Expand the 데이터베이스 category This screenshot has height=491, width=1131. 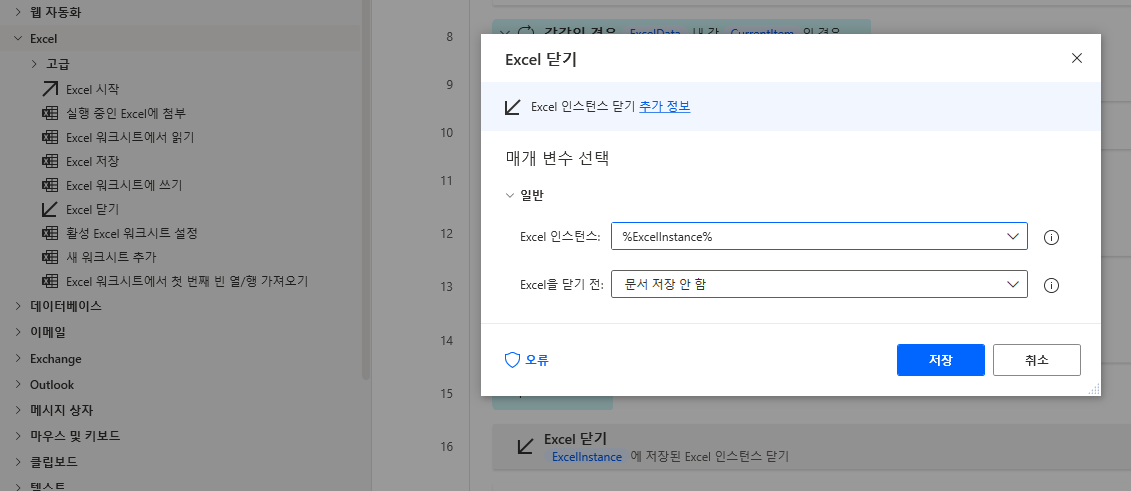[x=18, y=306]
